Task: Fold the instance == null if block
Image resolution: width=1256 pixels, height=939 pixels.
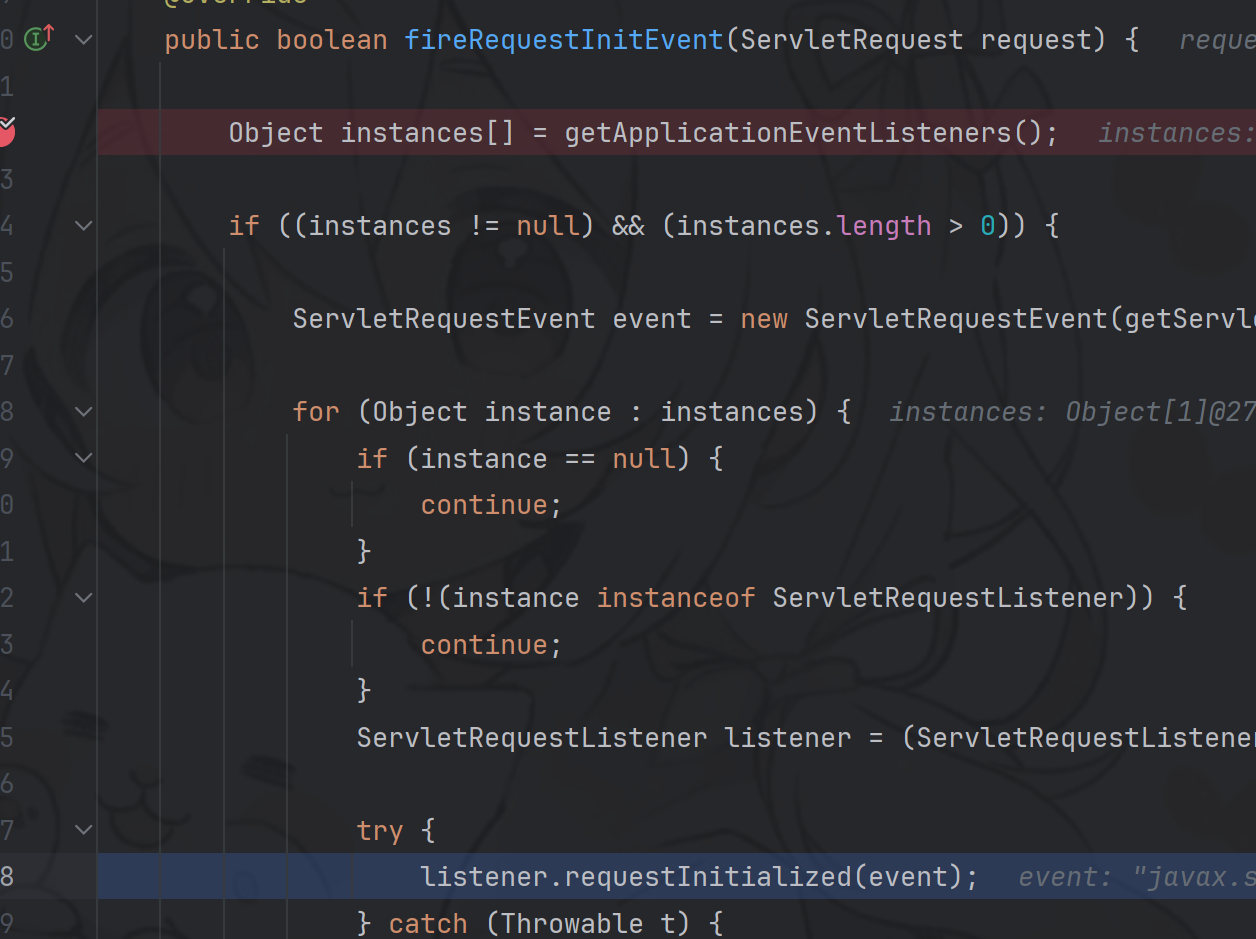Action: click(x=84, y=458)
